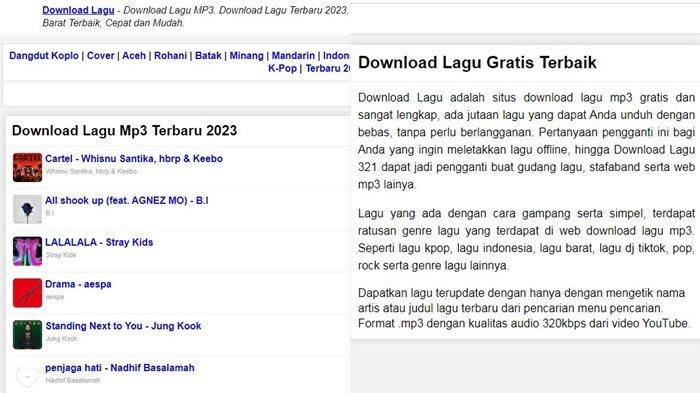This screenshot has height=393, width=700.
Task: Click the 'Download Lagu Gratis Terbaik' heading
Action: tap(477, 63)
